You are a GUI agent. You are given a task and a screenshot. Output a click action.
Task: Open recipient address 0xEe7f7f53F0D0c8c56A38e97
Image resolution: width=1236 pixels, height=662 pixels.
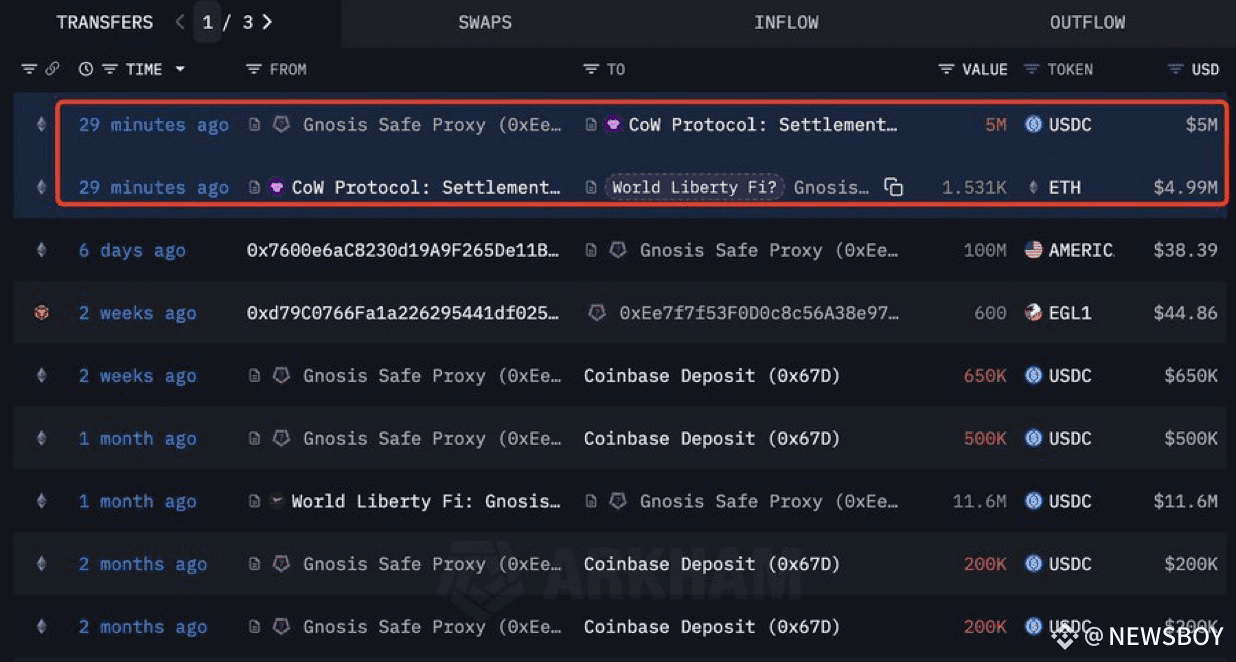click(x=759, y=313)
